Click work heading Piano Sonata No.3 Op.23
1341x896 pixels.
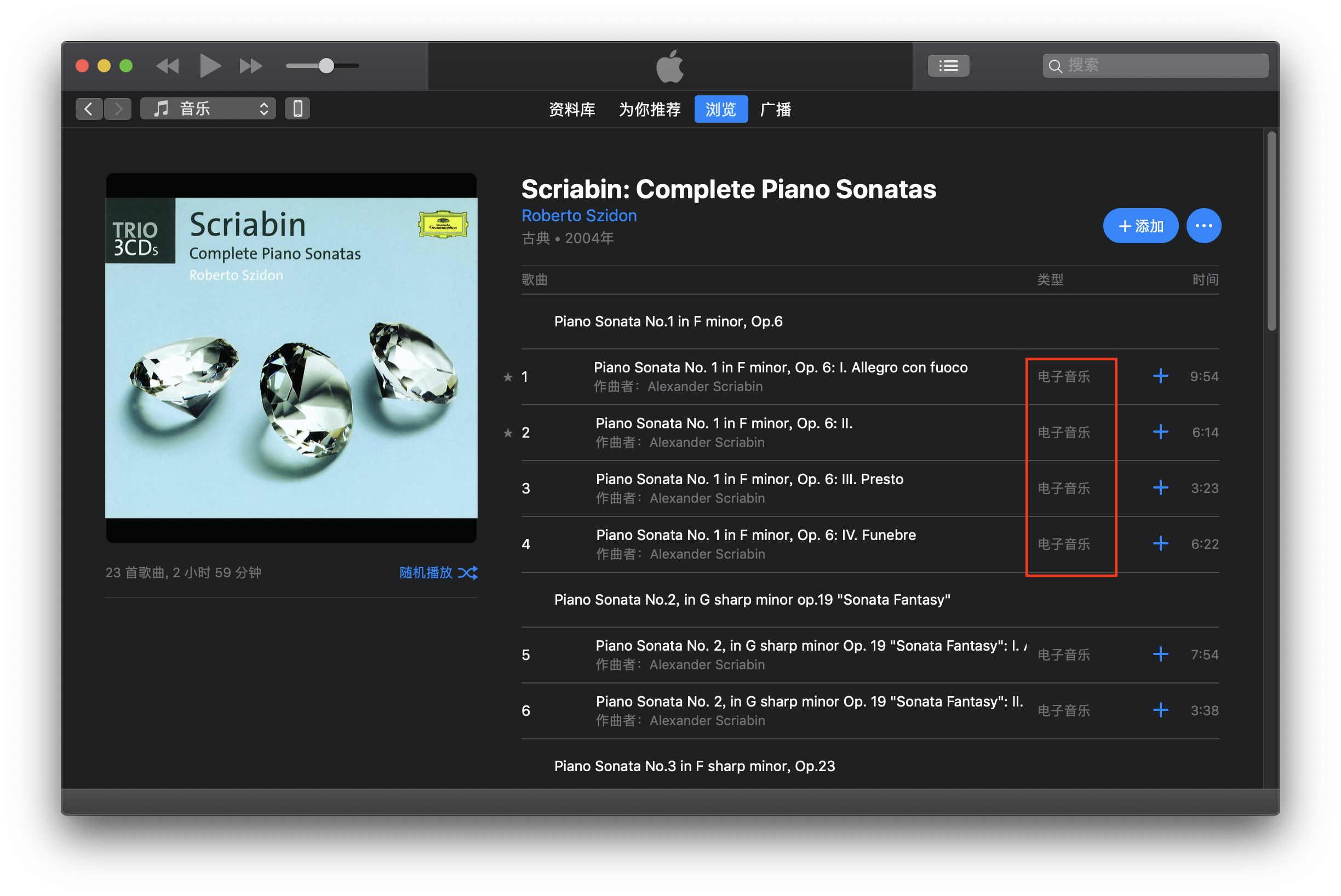coord(695,766)
